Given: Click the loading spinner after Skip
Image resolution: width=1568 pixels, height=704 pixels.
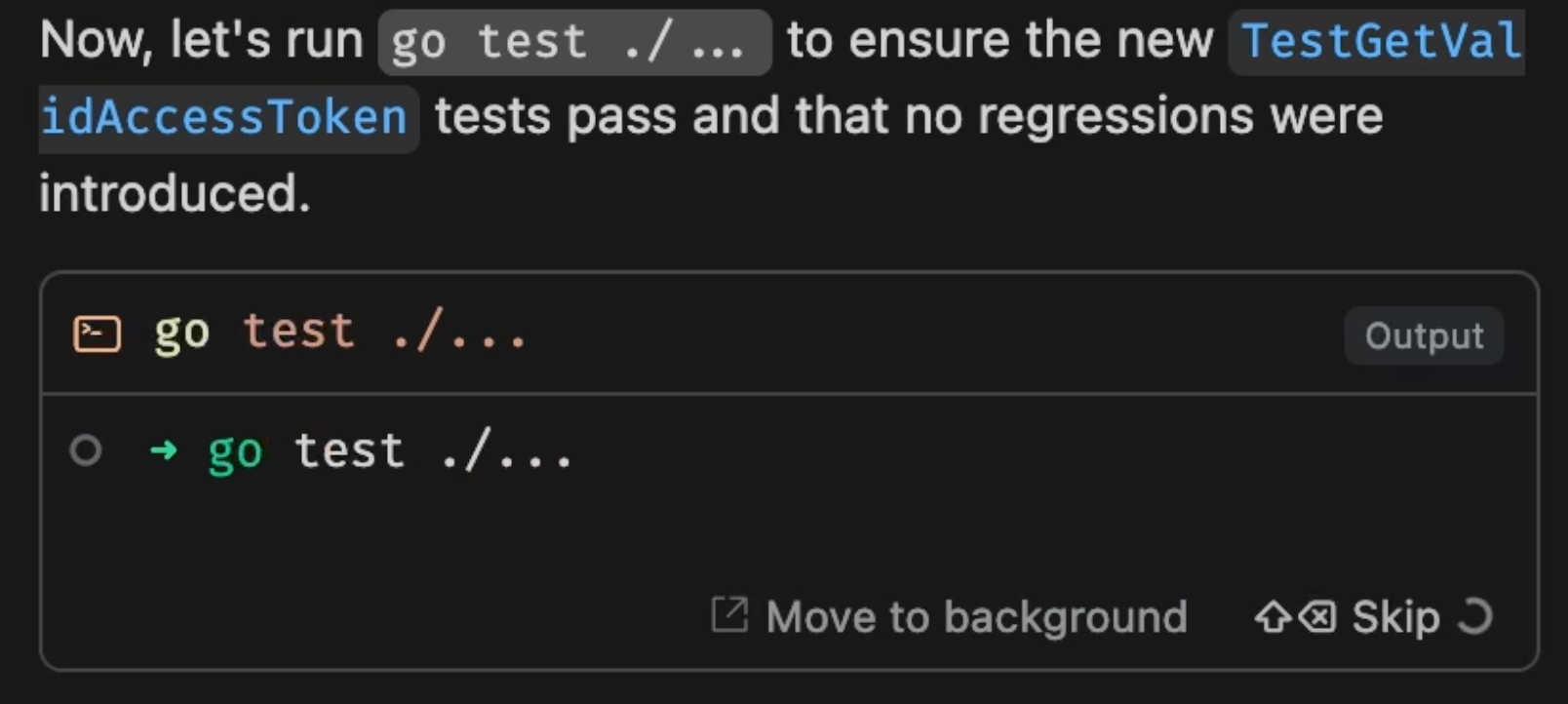Looking at the screenshot, I should [x=1475, y=616].
